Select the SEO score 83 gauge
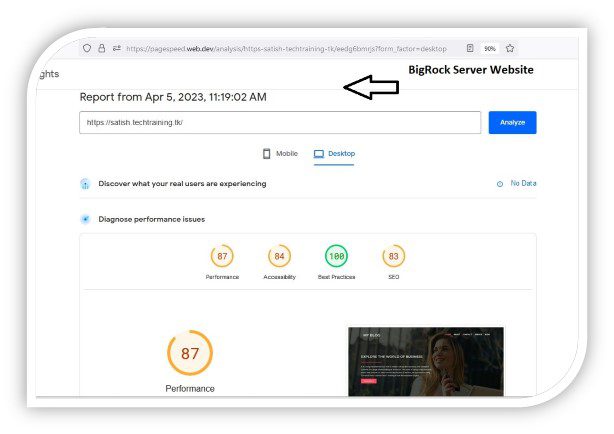The height and width of the screenshot is (434, 614). click(x=394, y=257)
